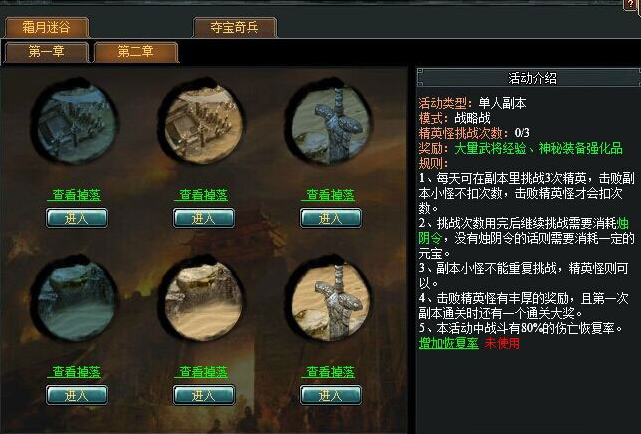
Task: Enter the bottom-right sword dungeon via 进入
Action: (x=331, y=395)
